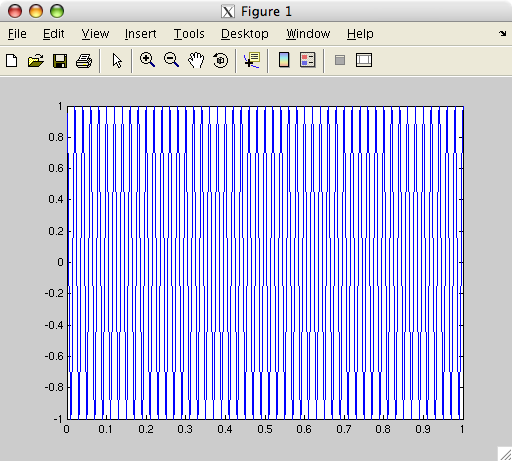512x461 pixels.
Task: Print the figure using printer icon
Action: (84, 61)
